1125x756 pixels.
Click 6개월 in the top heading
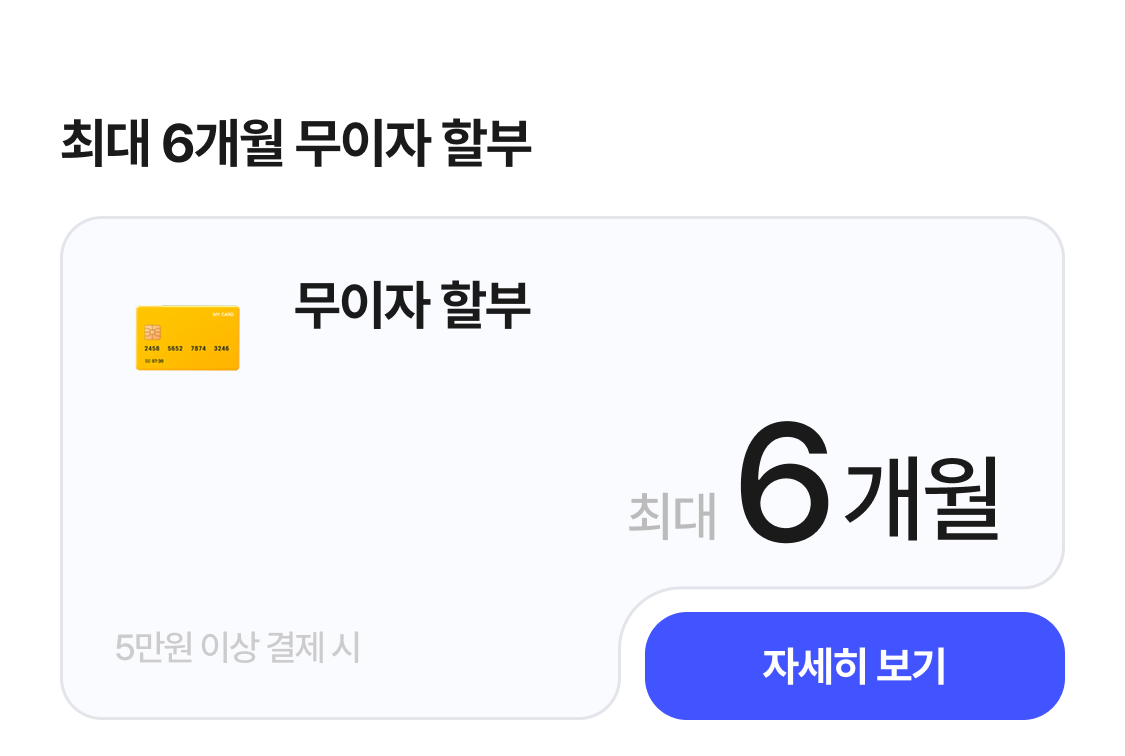click(223, 144)
